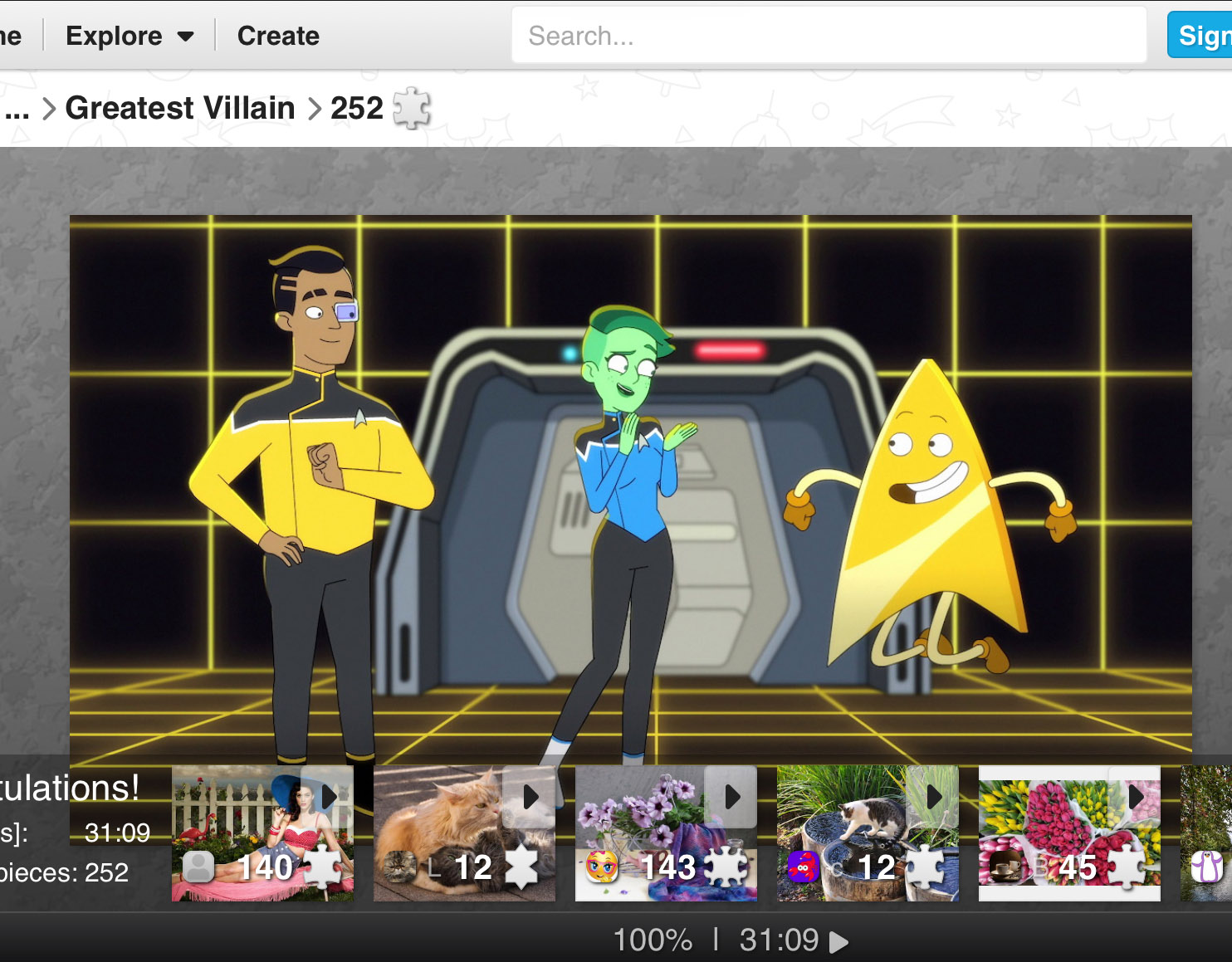The height and width of the screenshot is (962, 1232).
Task: Open the 12-piece orange cat puzzle thumbnail
Action: point(464,833)
